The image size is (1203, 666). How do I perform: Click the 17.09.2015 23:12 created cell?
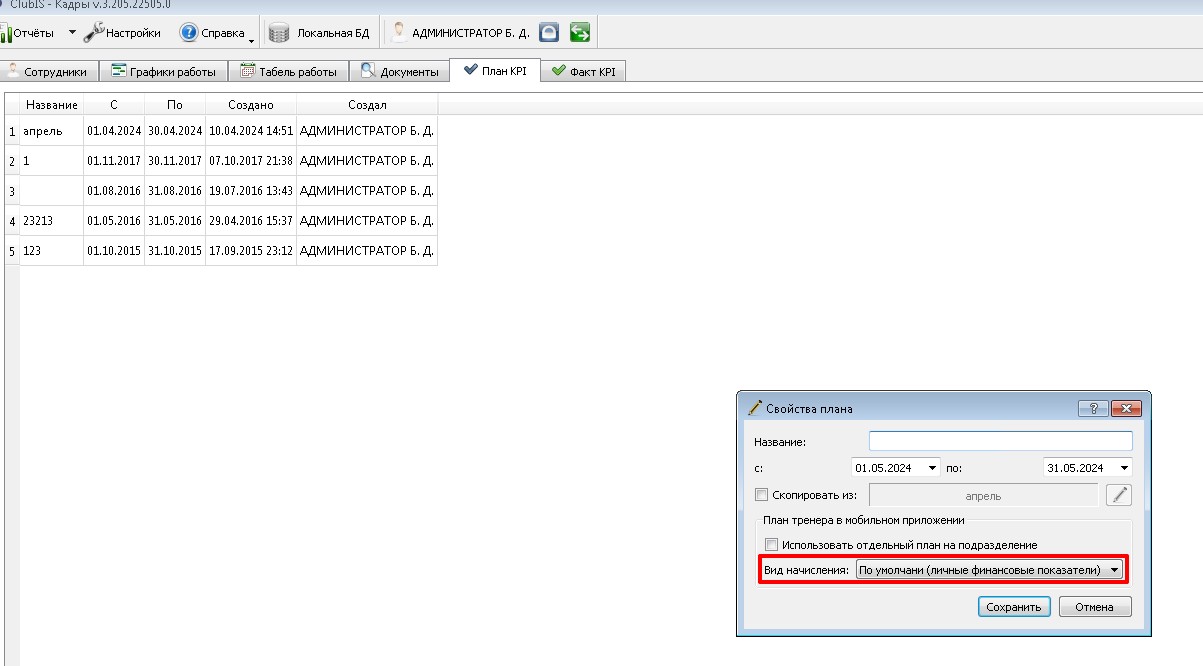tap(251, 251)
